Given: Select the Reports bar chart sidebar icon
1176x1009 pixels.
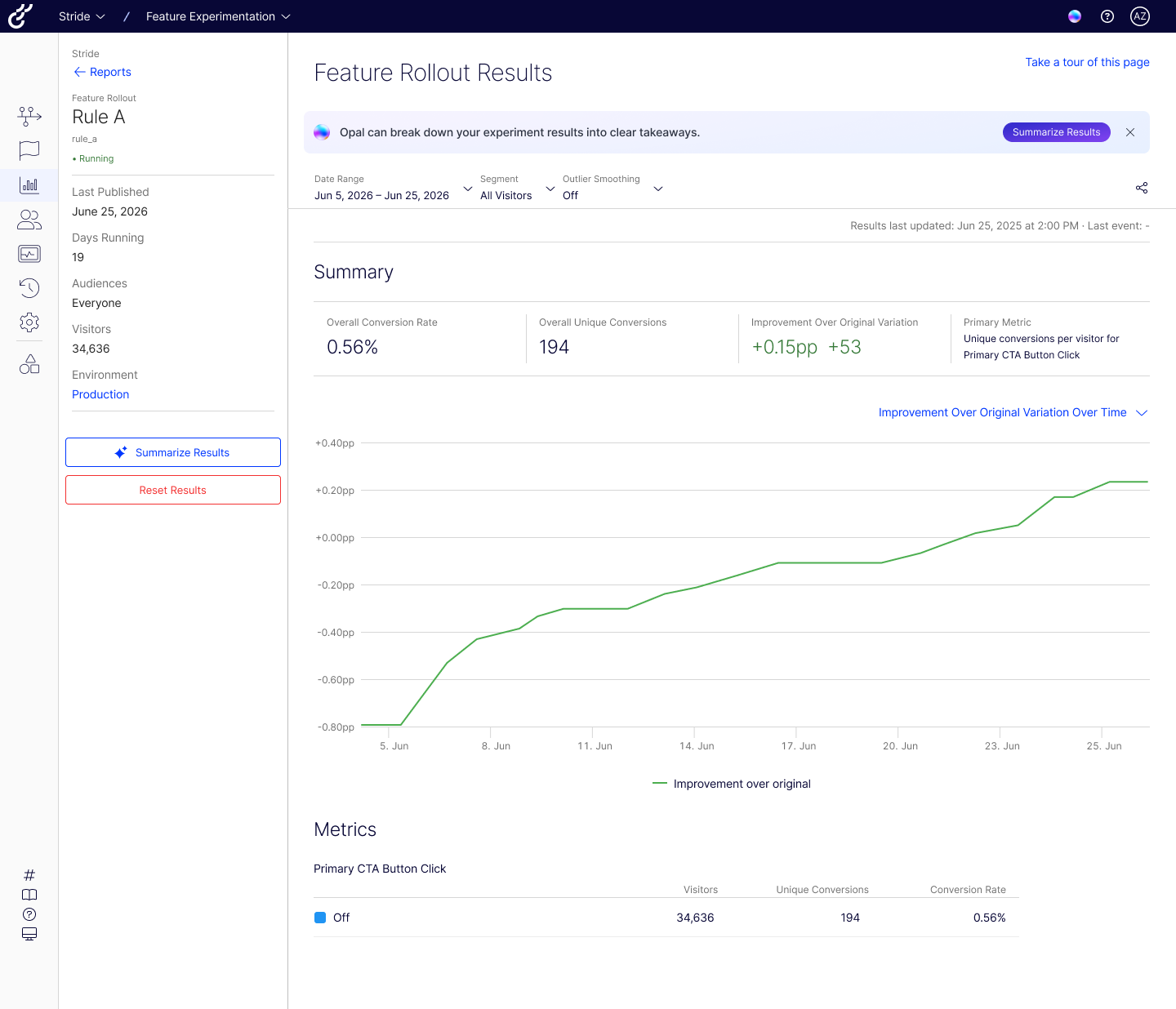Looking at the screenshot, I should [x=29, y=185].
